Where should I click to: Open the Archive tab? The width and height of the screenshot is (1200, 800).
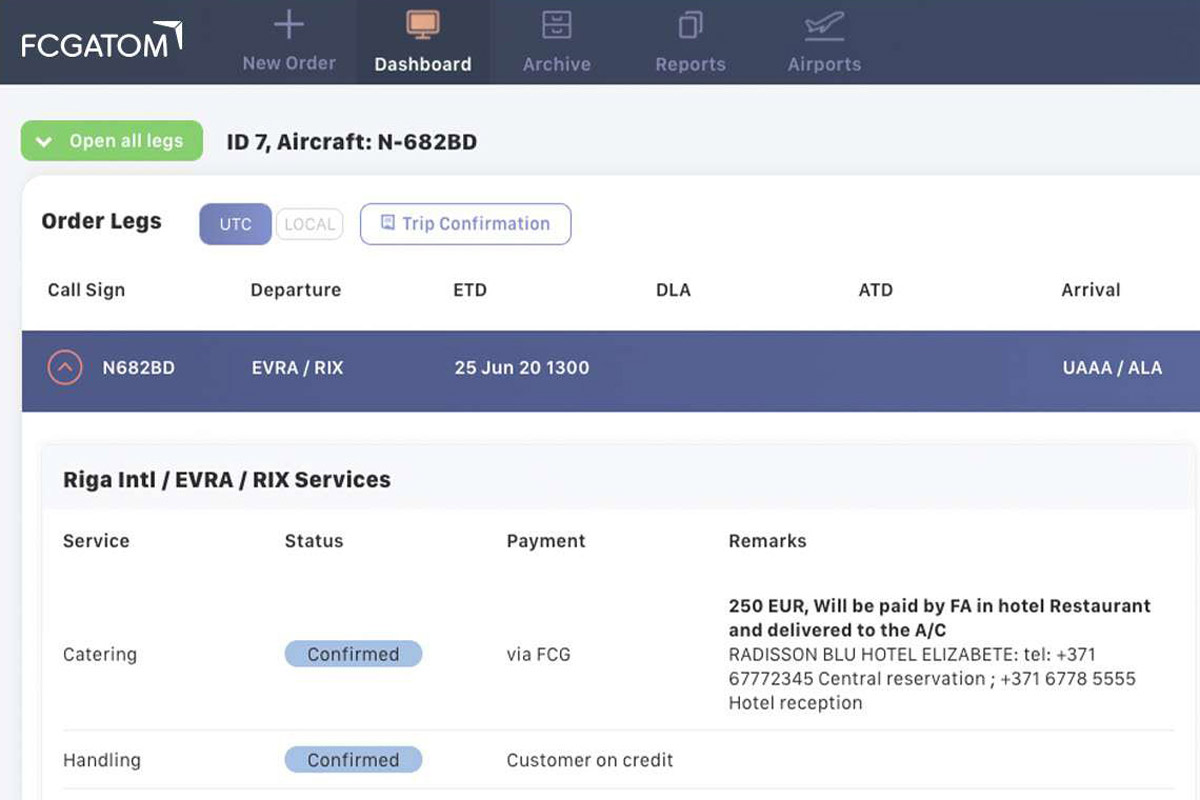pyautogui.click(x=556, y=42)
